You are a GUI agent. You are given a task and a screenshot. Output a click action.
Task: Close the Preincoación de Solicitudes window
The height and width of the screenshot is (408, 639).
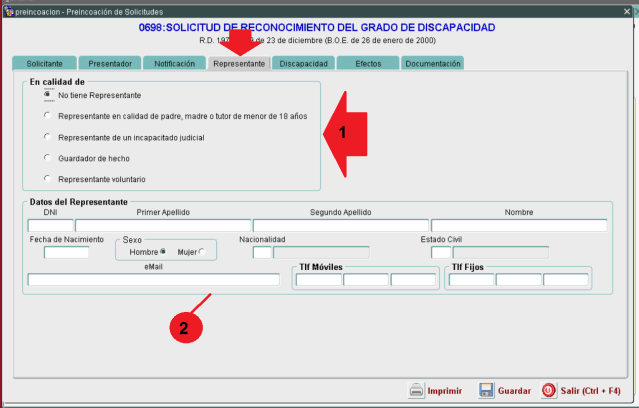pos(627,11)
